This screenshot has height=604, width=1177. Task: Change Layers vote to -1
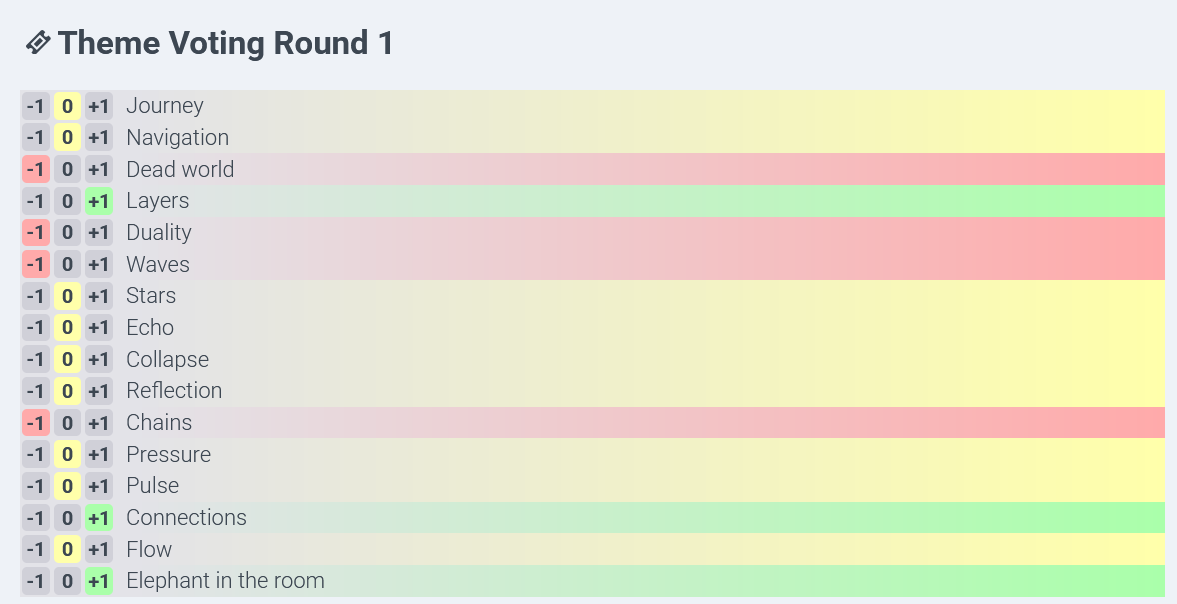(35, 201)
